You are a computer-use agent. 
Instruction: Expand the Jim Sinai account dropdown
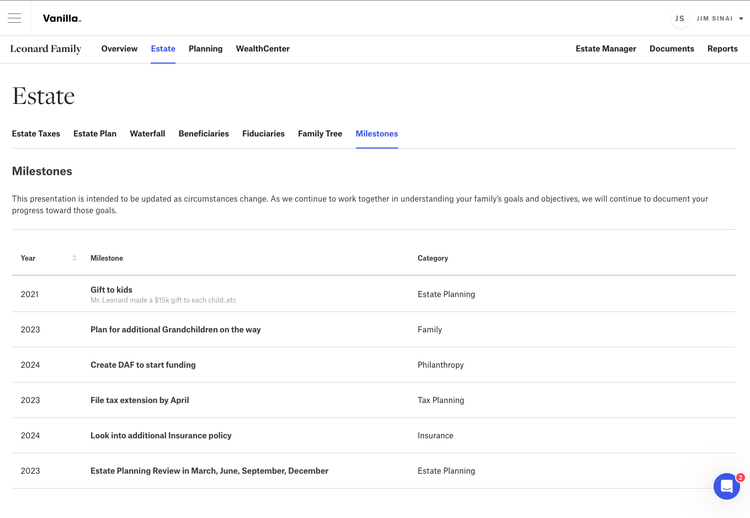click(741, 19)
